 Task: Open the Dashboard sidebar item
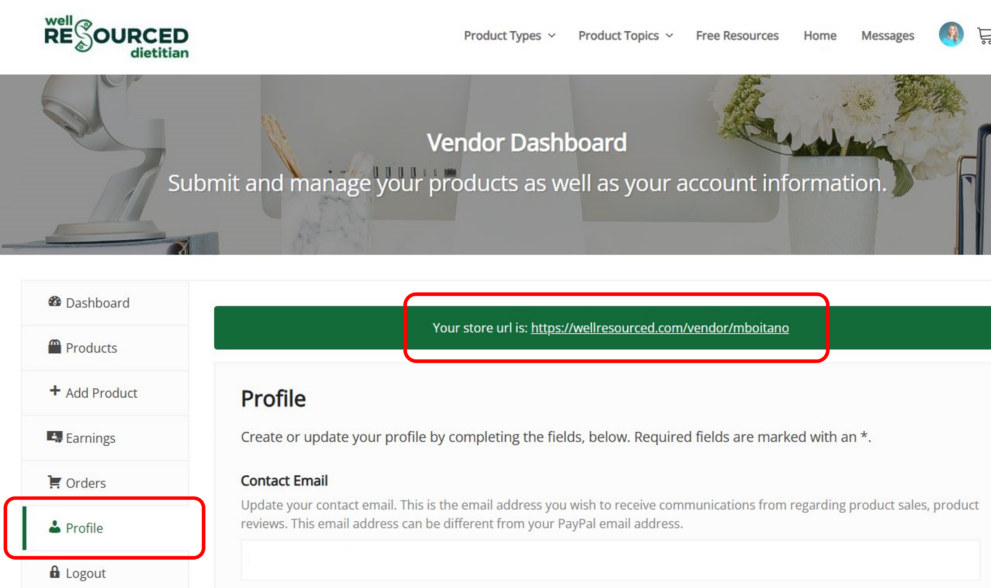(105, 303)
